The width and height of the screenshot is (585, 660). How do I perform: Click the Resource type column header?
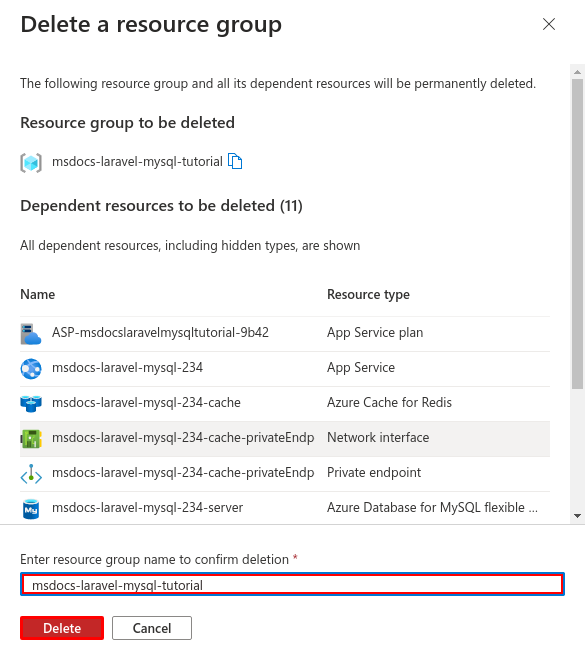pos(368,294)
